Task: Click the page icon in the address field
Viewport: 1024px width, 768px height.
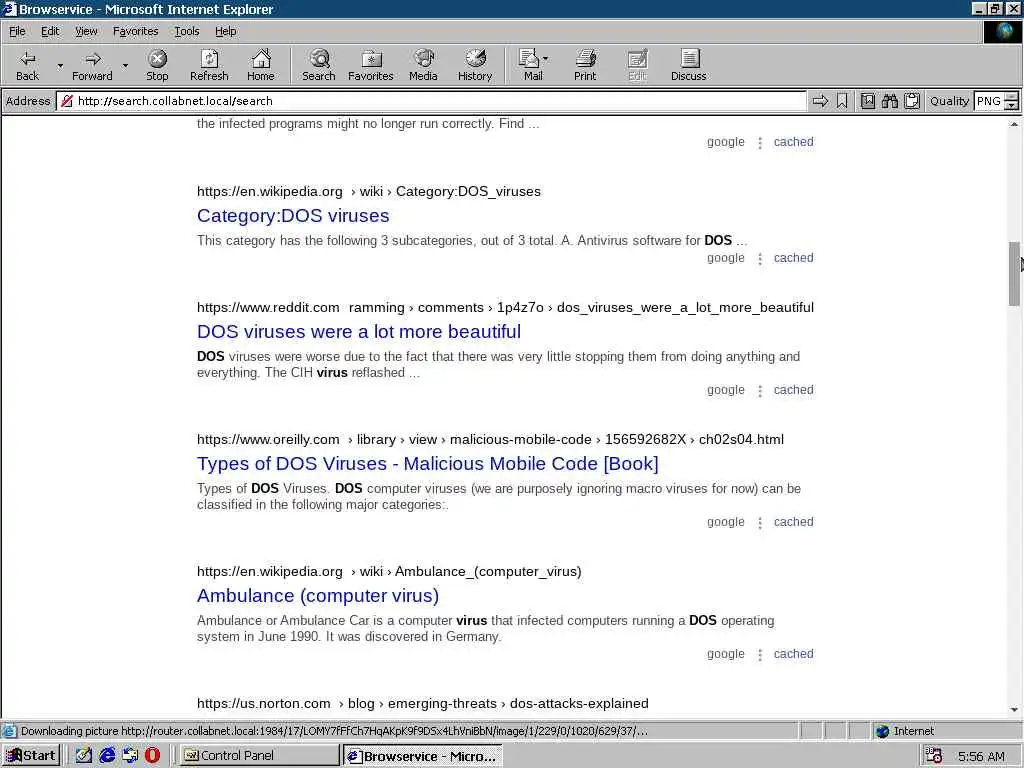Action: click(67, 101)
